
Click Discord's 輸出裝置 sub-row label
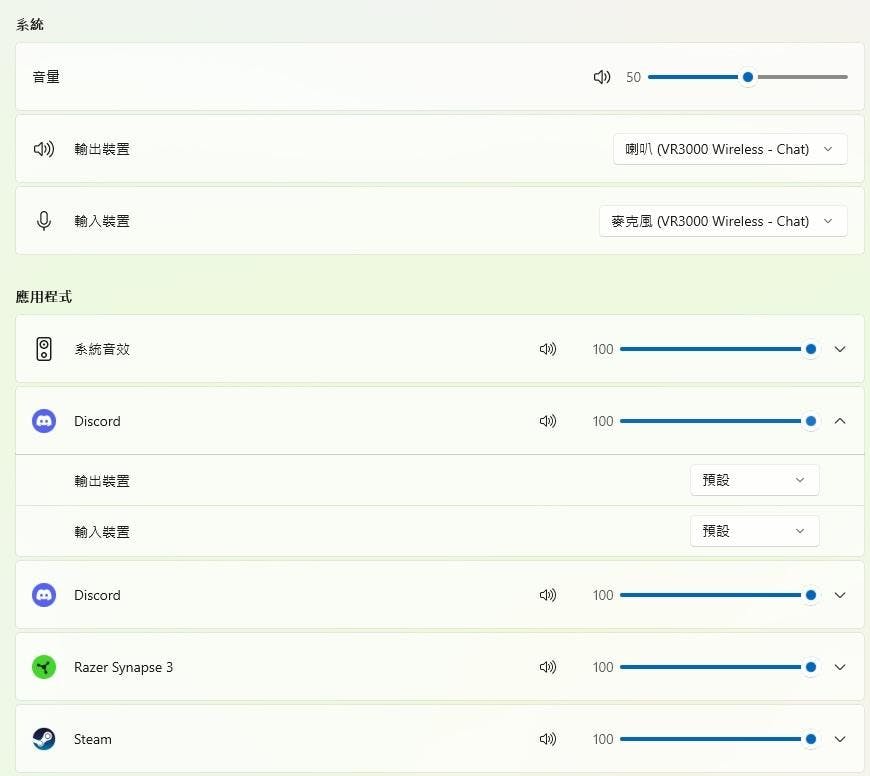pos(102,480)
